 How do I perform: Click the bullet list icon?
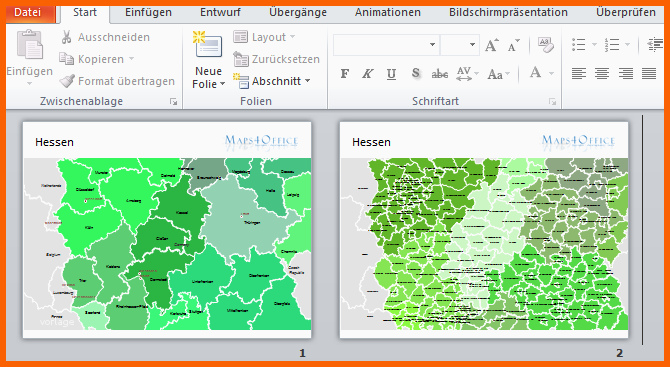click(x=579, y=44)
